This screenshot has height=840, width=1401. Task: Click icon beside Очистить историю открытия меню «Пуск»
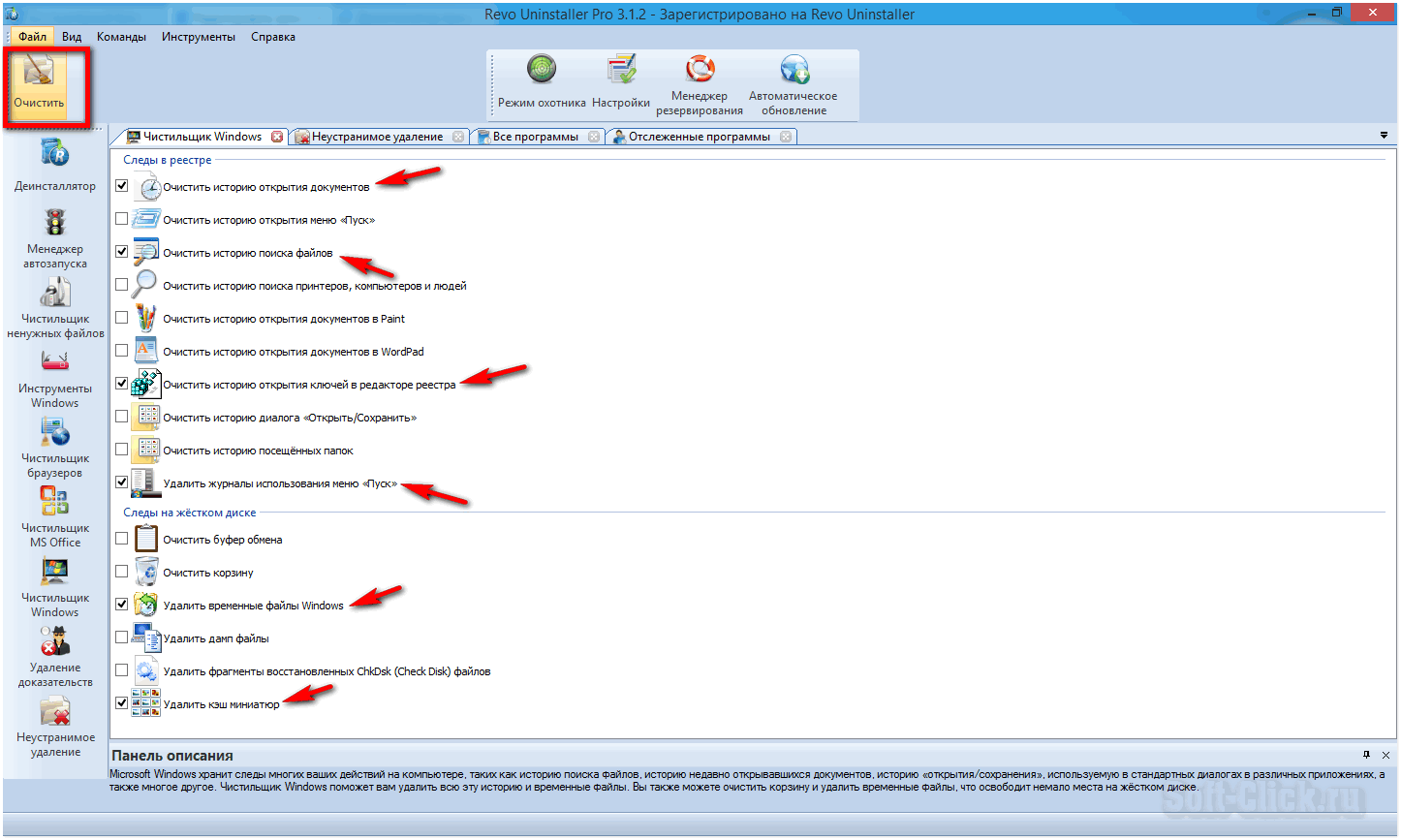pyautogui.click(x=147, y=220)
